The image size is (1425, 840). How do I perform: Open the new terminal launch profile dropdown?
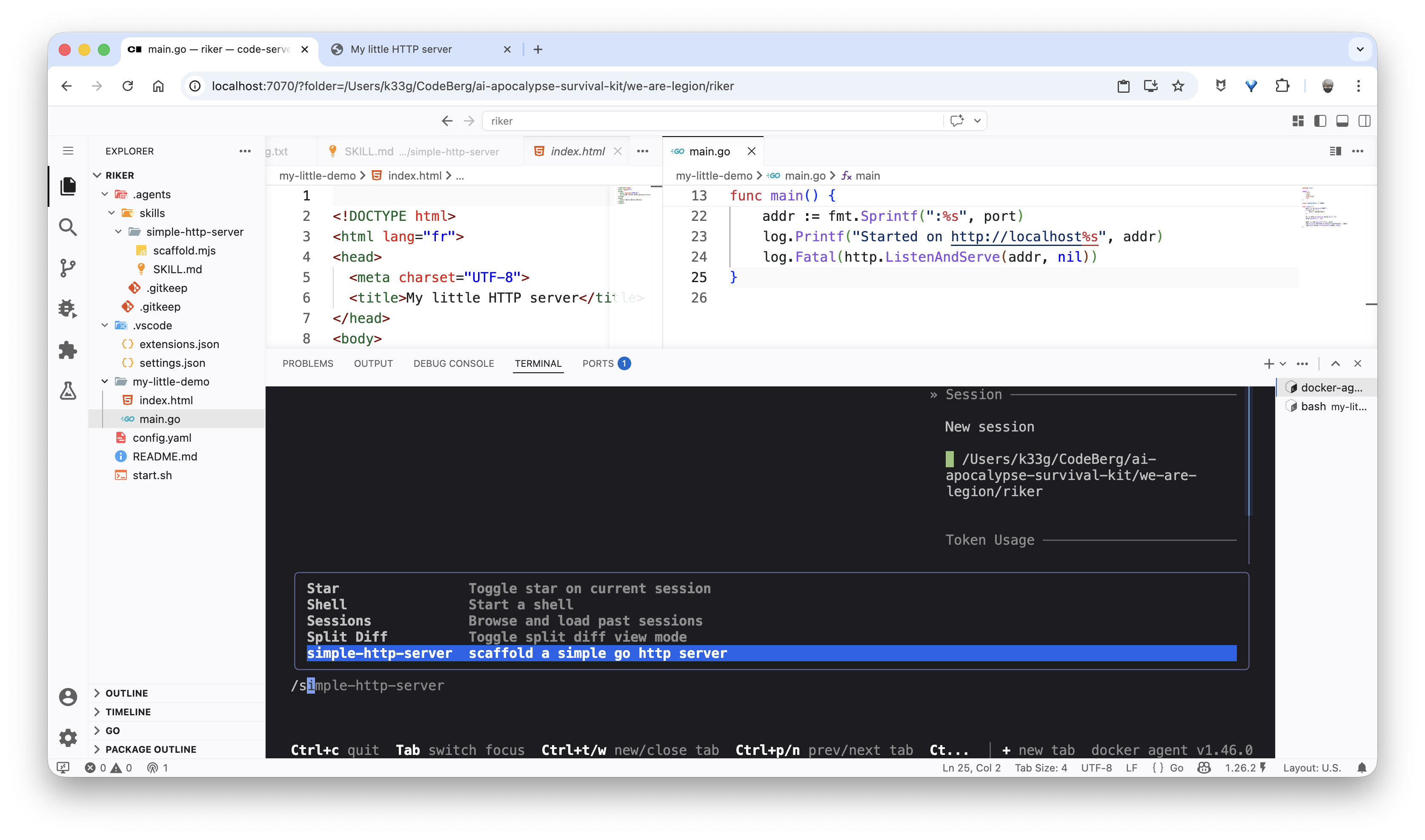pos(1283,363)
